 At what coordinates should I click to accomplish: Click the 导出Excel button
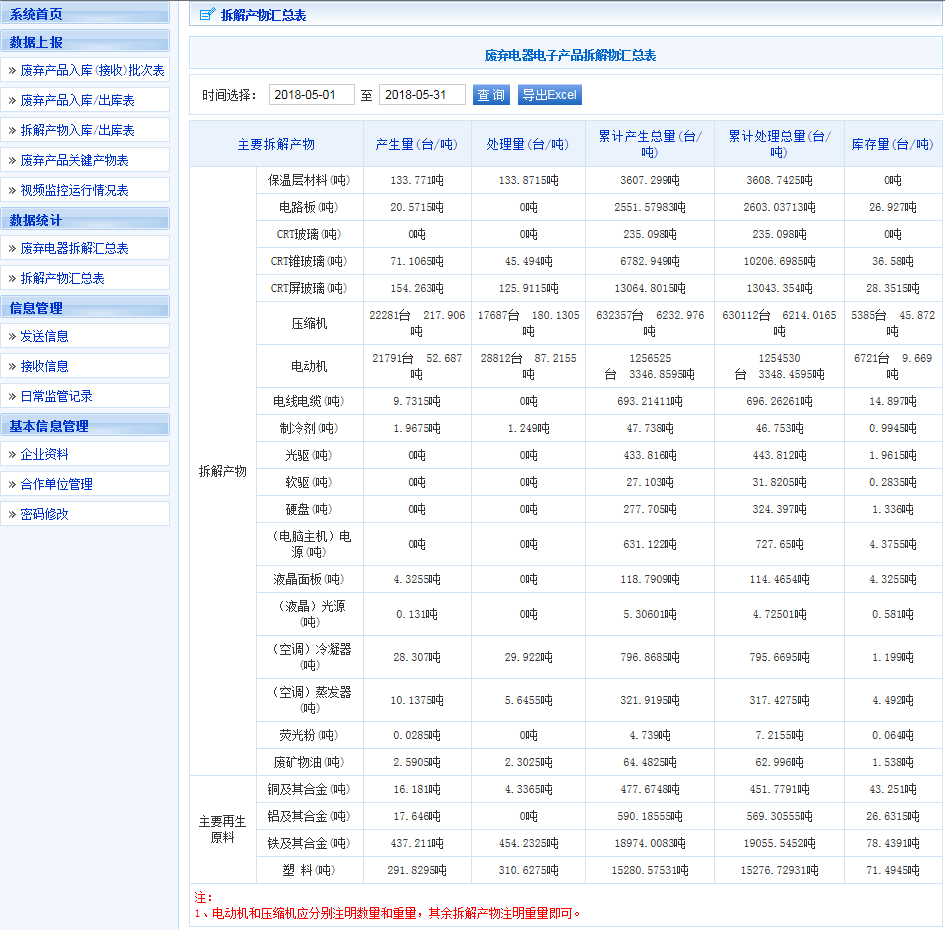click(549, 95)
